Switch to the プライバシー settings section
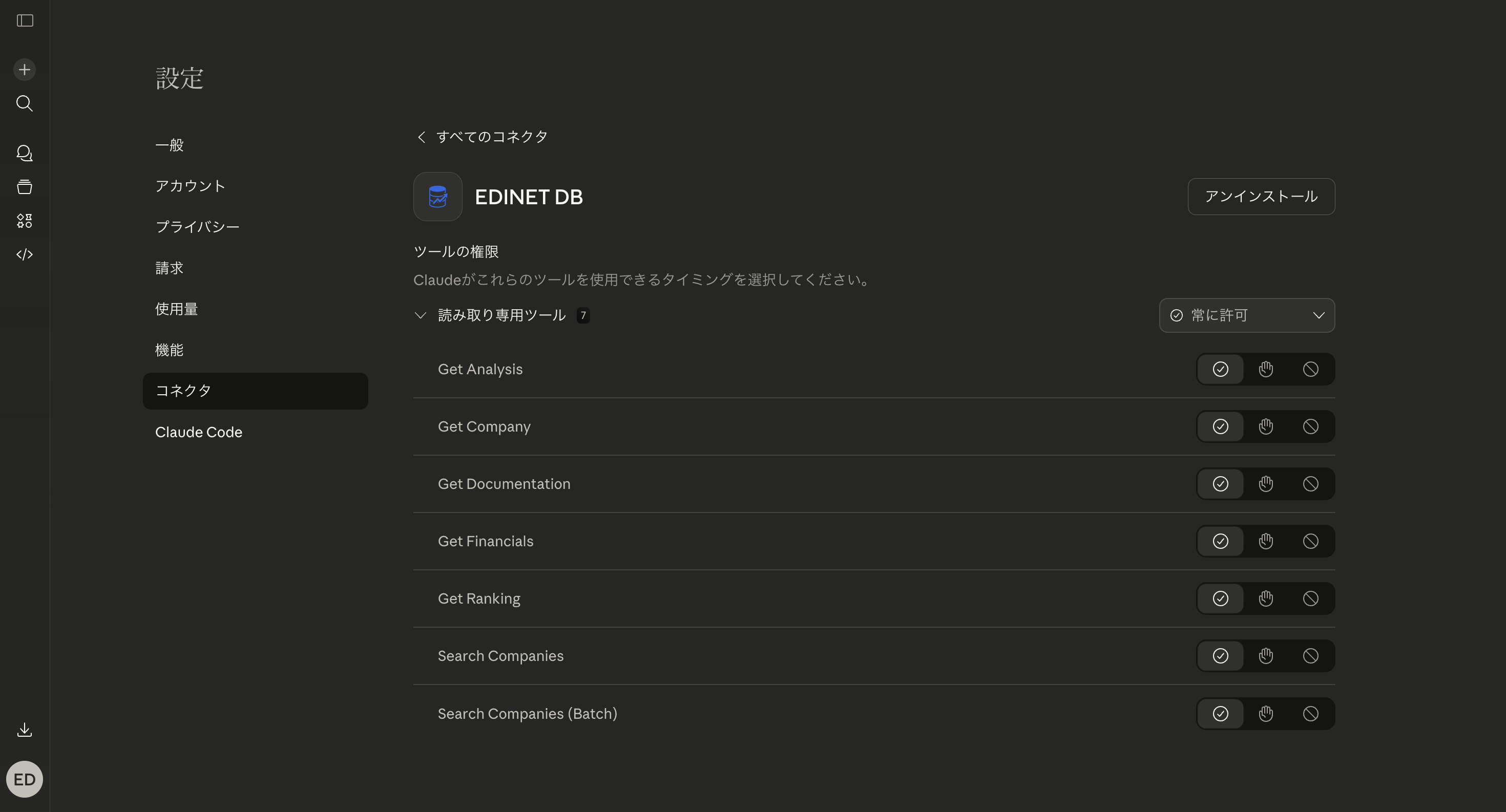Screen dimensions: 1506x812 click(x=197, y=227)
